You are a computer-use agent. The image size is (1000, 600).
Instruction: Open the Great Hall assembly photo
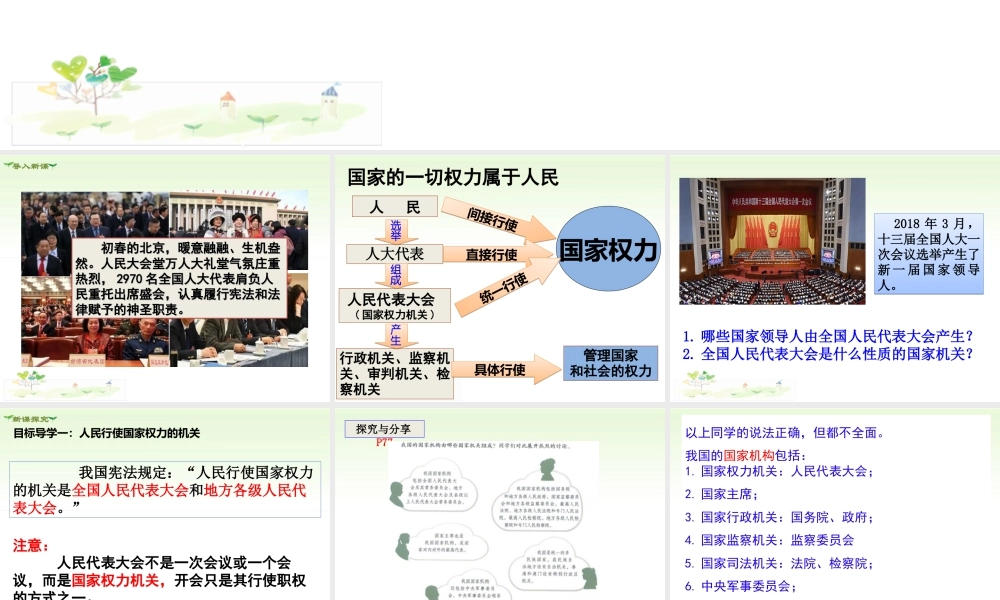point(771,241)
